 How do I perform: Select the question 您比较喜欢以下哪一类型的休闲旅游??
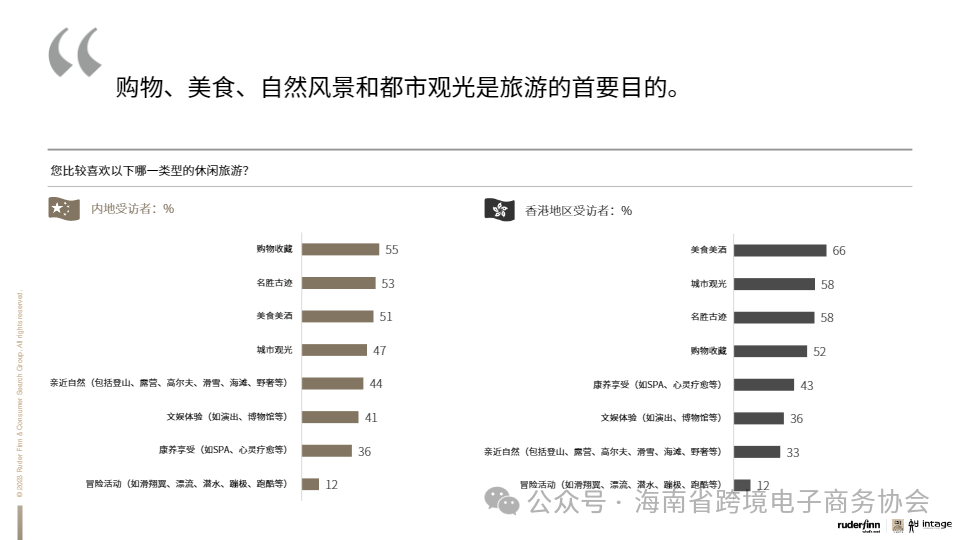coord(149,170)
